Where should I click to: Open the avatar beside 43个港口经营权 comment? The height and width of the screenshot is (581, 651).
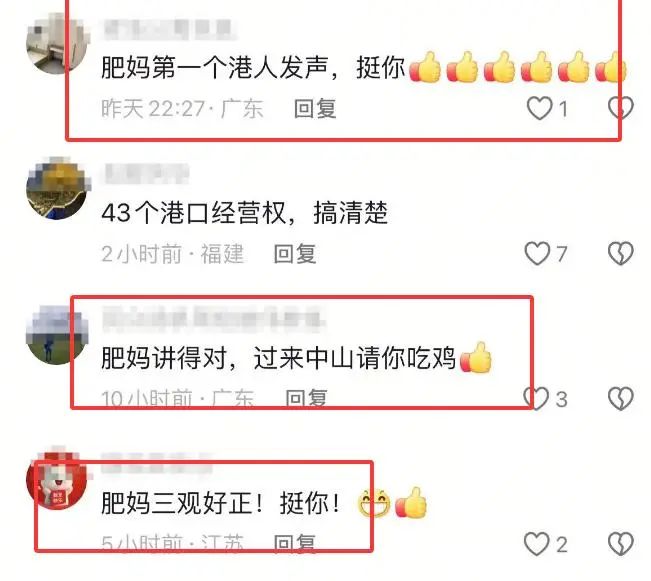(57, 189)
